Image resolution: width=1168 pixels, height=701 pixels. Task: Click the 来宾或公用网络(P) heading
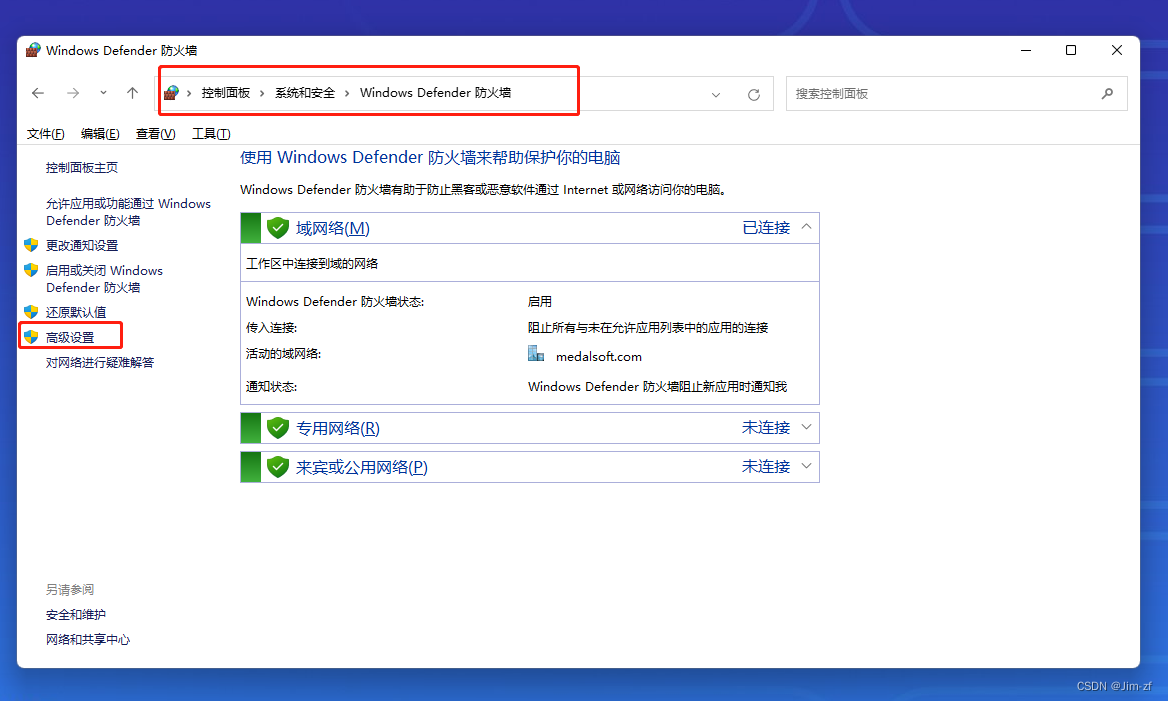pyautogui.click(x=361, y=467)
